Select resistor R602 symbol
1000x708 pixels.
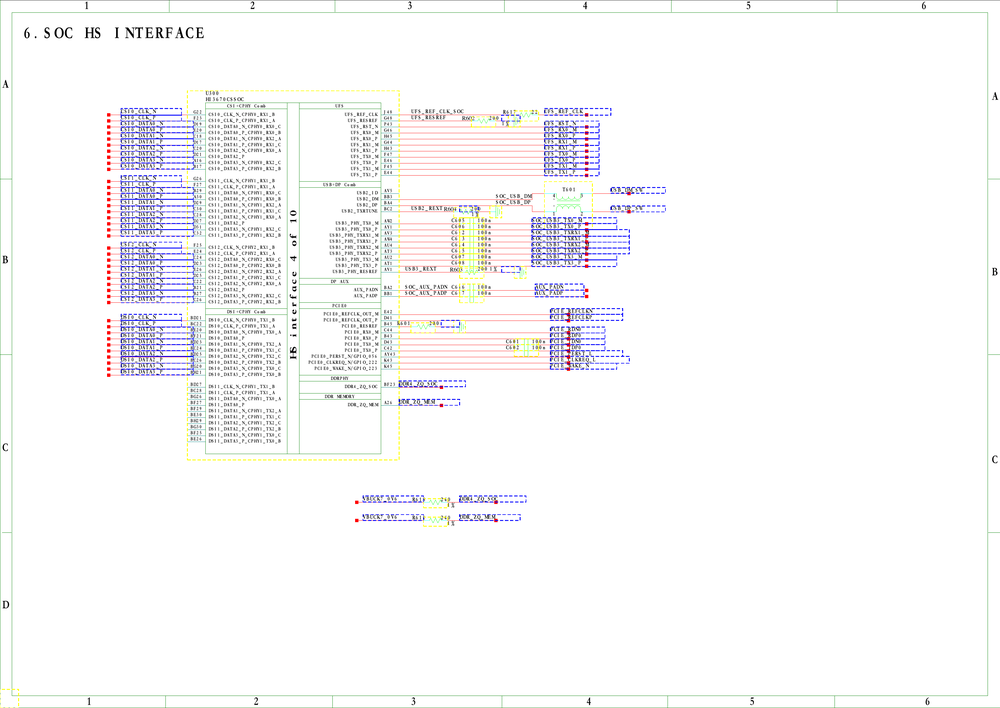[x=483, y=121]
